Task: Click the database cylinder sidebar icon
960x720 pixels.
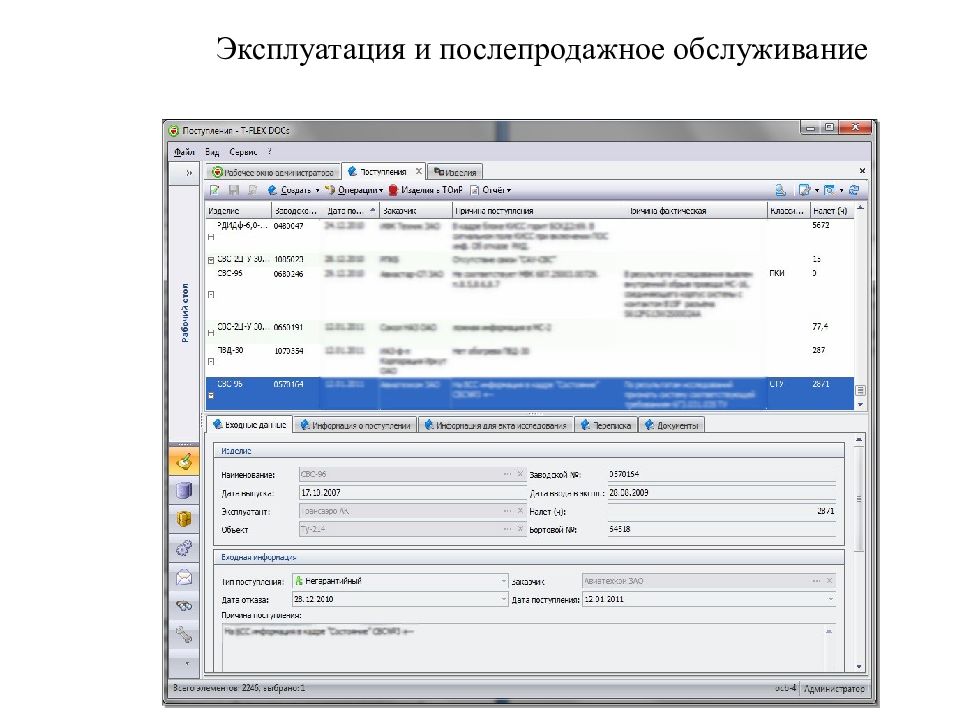Action: pyautogui.click(x=184, y=490)
